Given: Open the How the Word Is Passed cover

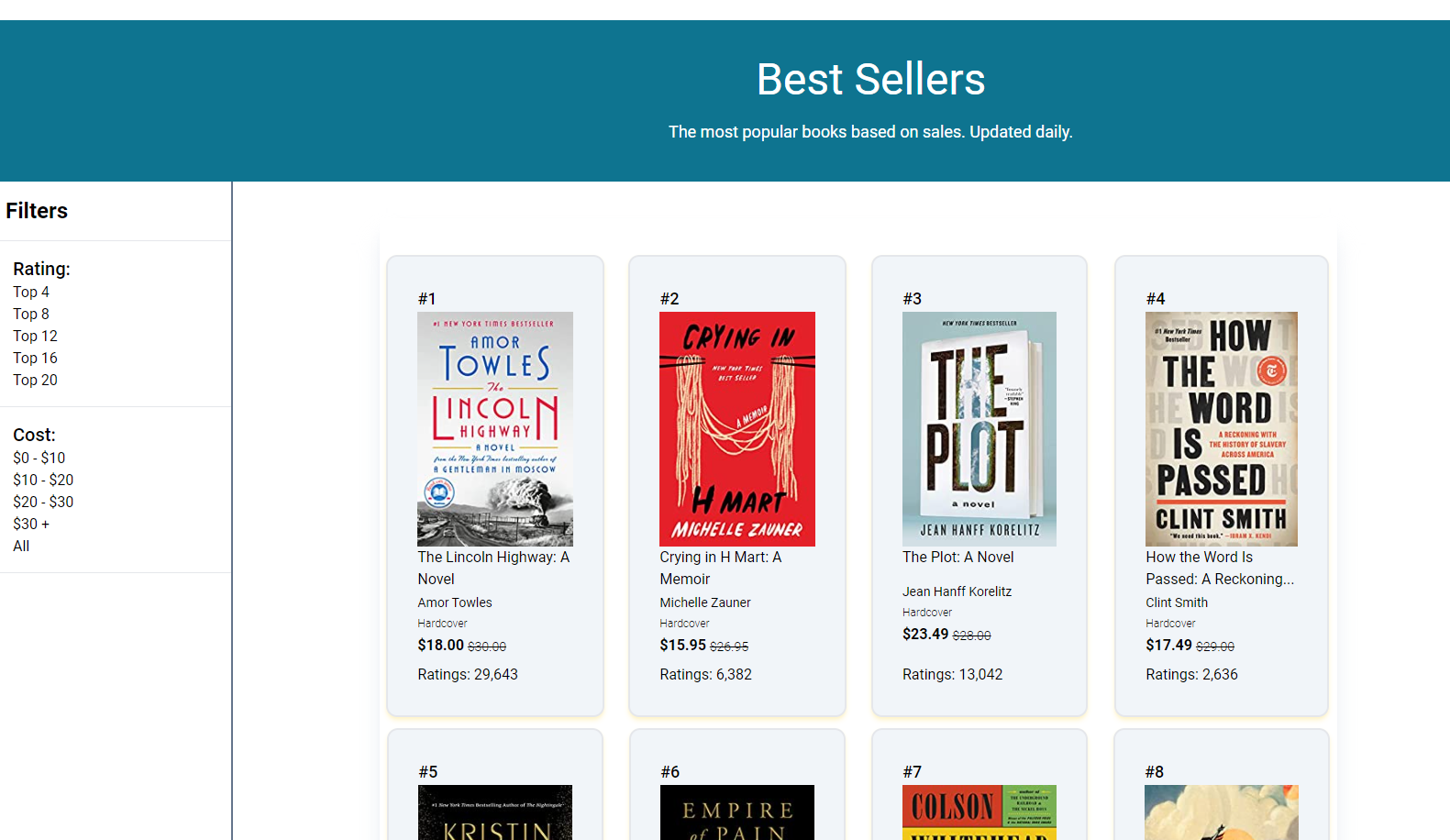Looking at the screenshot, I should (1221, 428).
